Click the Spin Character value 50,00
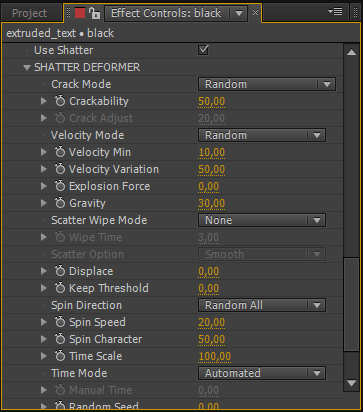 (212, 339)
